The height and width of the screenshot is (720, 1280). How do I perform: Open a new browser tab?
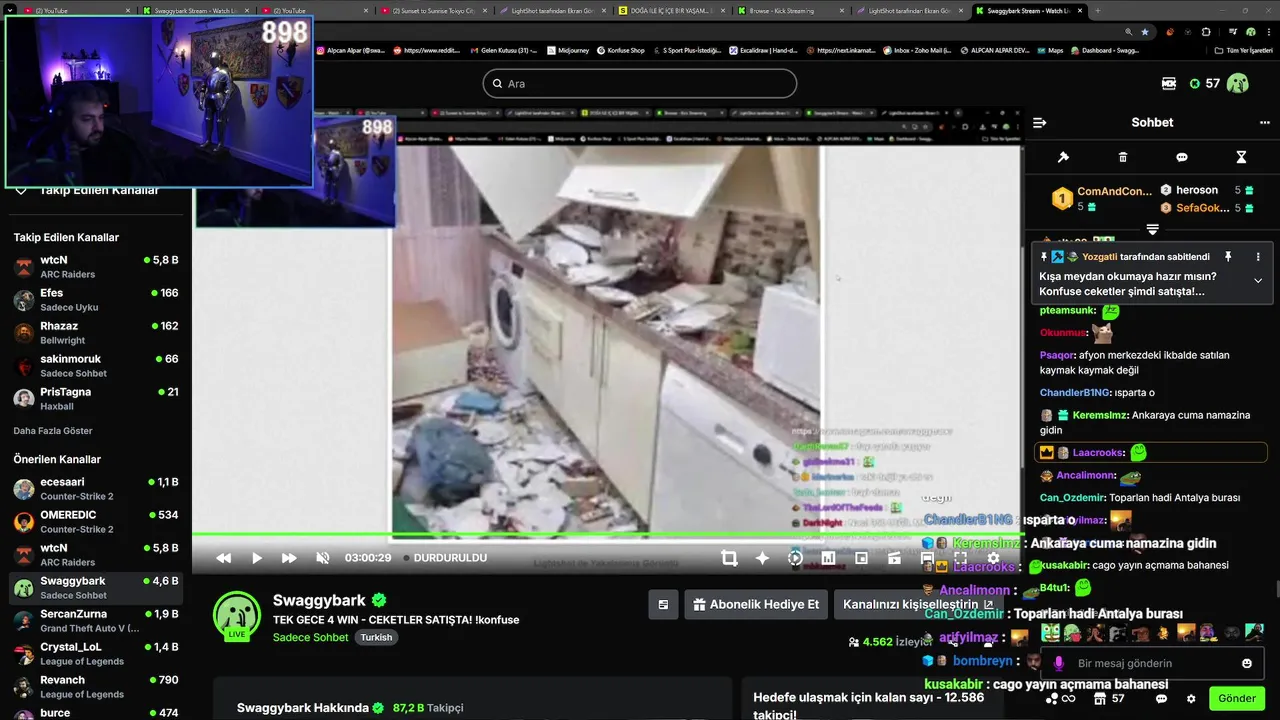tap(1098, 10)
